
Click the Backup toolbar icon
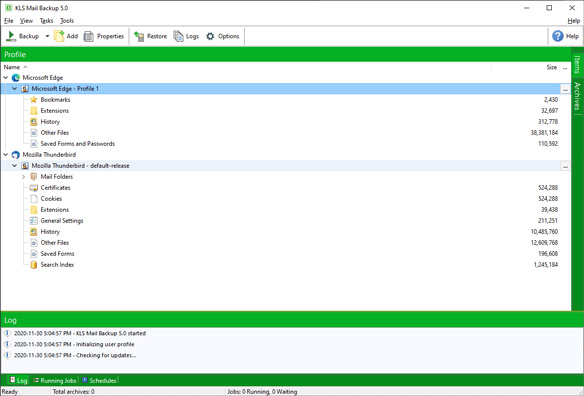[11, 36]
